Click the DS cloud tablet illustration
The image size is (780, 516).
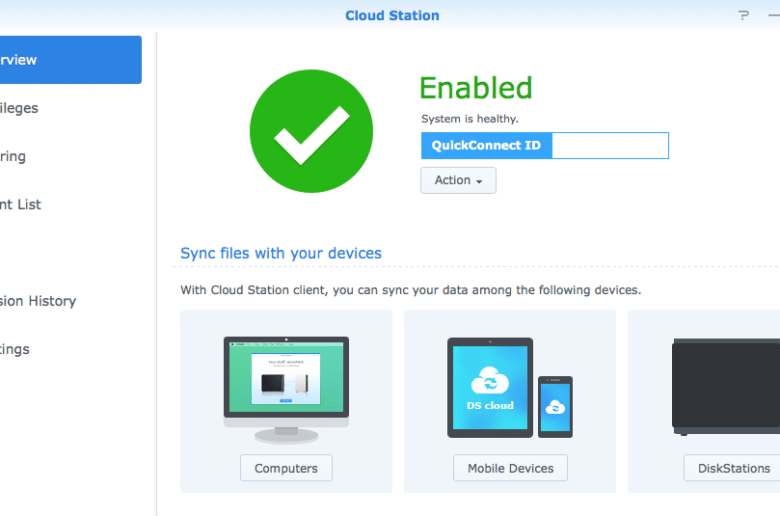tap(490, 388)
